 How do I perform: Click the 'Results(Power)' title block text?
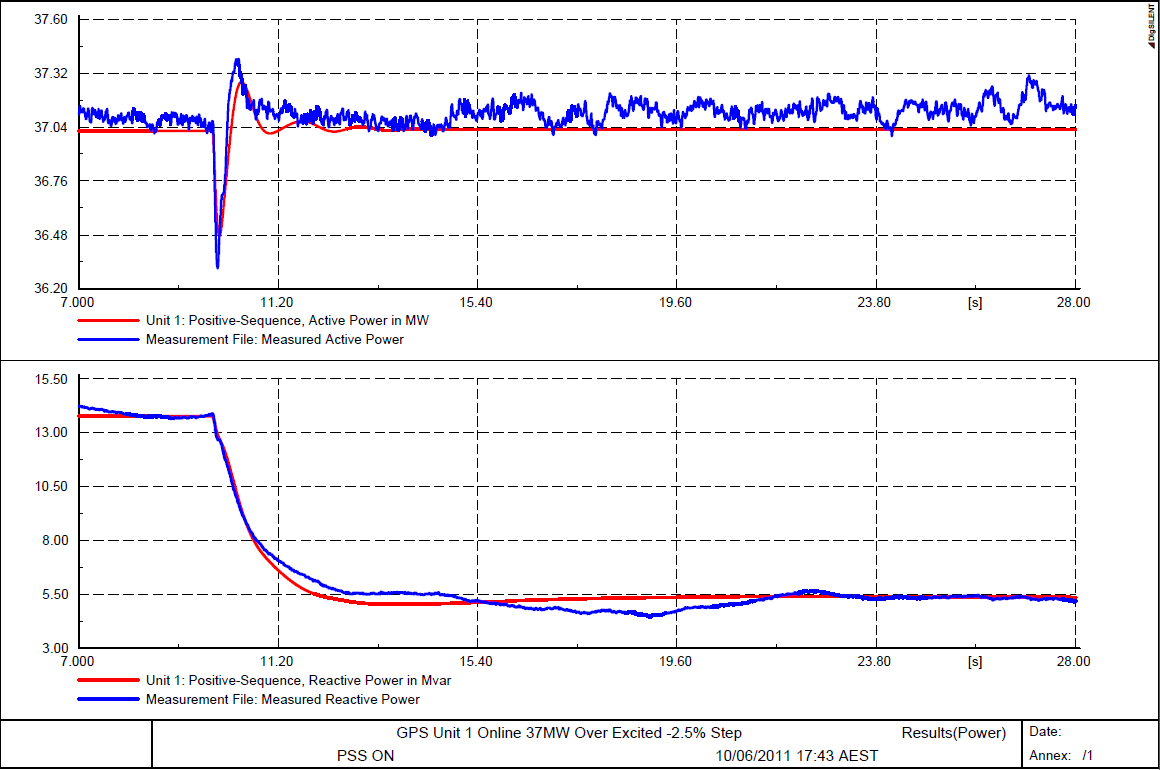coord(954,733)
